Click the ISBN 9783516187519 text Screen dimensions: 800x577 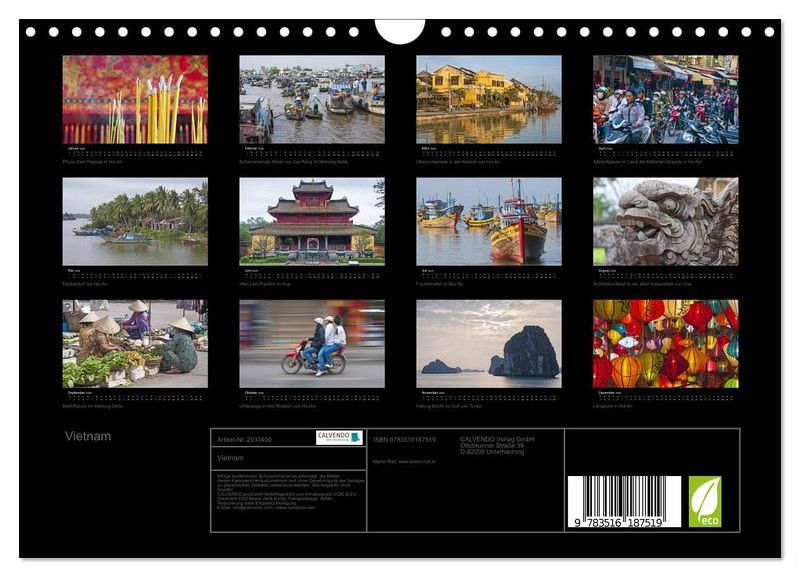(x=404, y=439)
